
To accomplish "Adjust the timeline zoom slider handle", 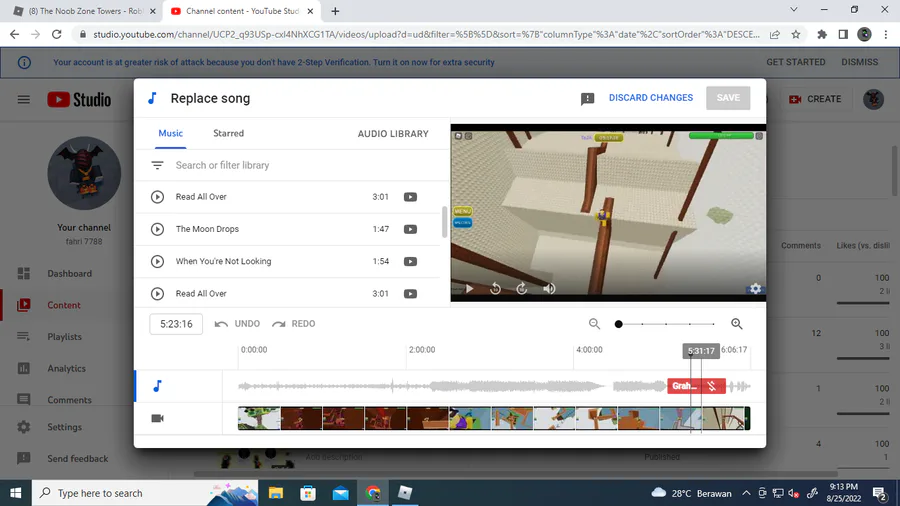I will (x=618, y=324).
